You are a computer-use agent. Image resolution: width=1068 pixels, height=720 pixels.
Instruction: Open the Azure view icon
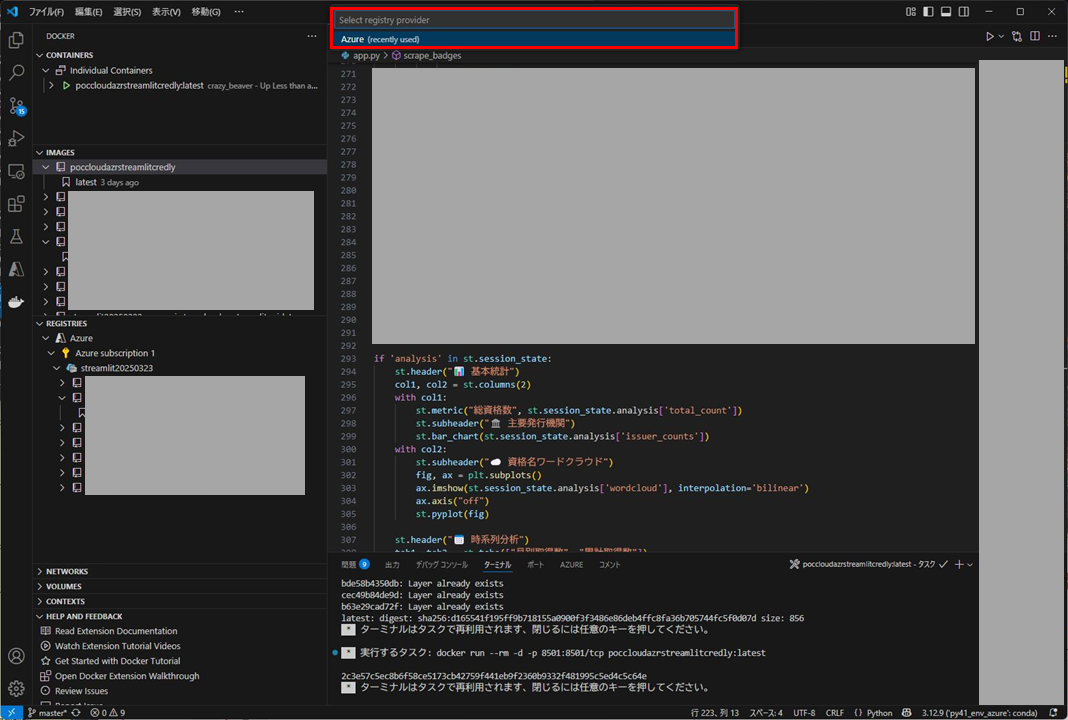click(x=16, y=269)
